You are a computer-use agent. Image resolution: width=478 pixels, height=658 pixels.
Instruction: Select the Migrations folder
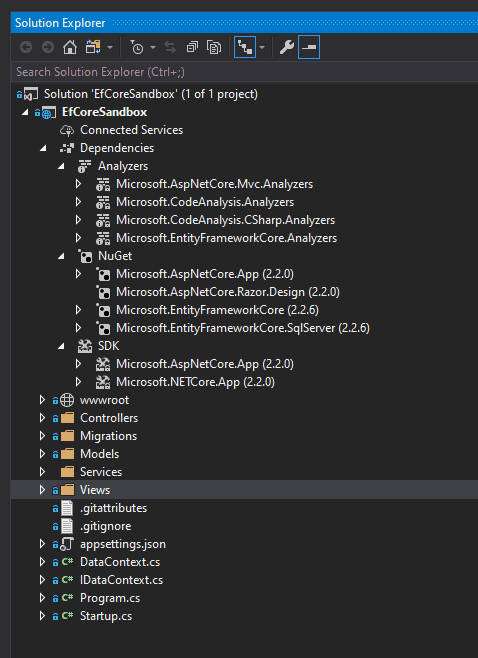click(108, 436)
